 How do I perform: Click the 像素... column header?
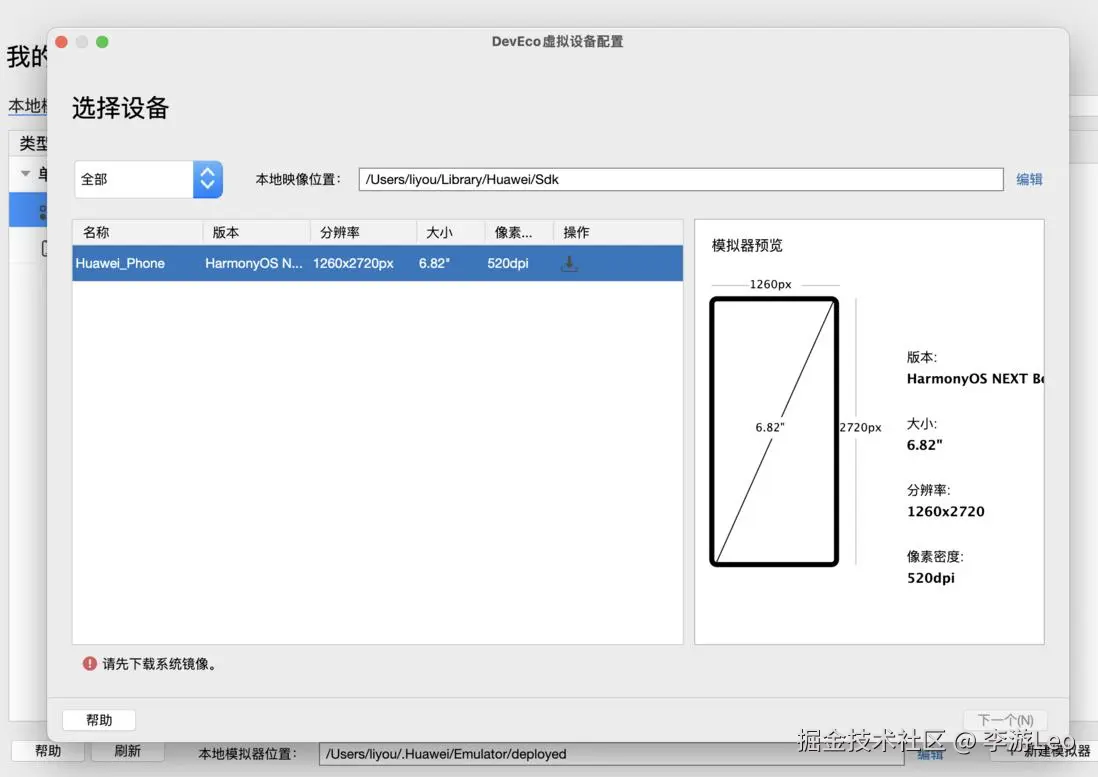[519, 232]
